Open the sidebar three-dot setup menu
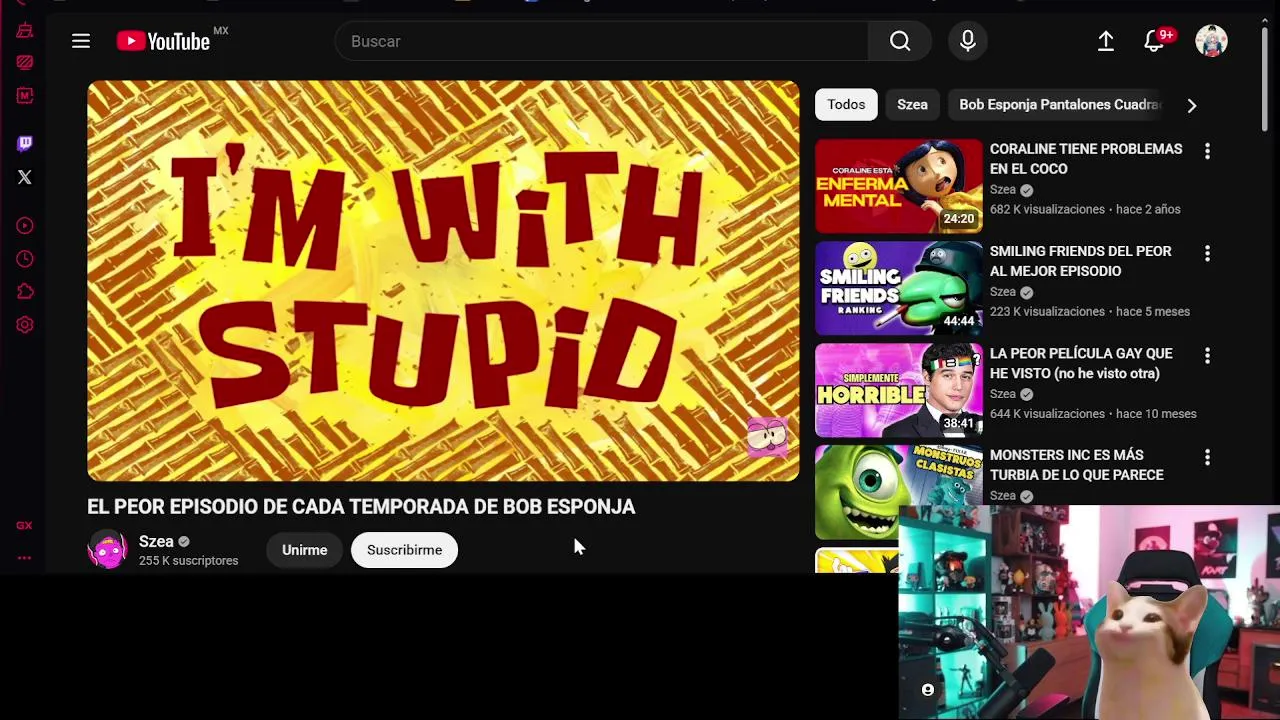This screenshot has height=720, width=1280. tap(24, 558)
